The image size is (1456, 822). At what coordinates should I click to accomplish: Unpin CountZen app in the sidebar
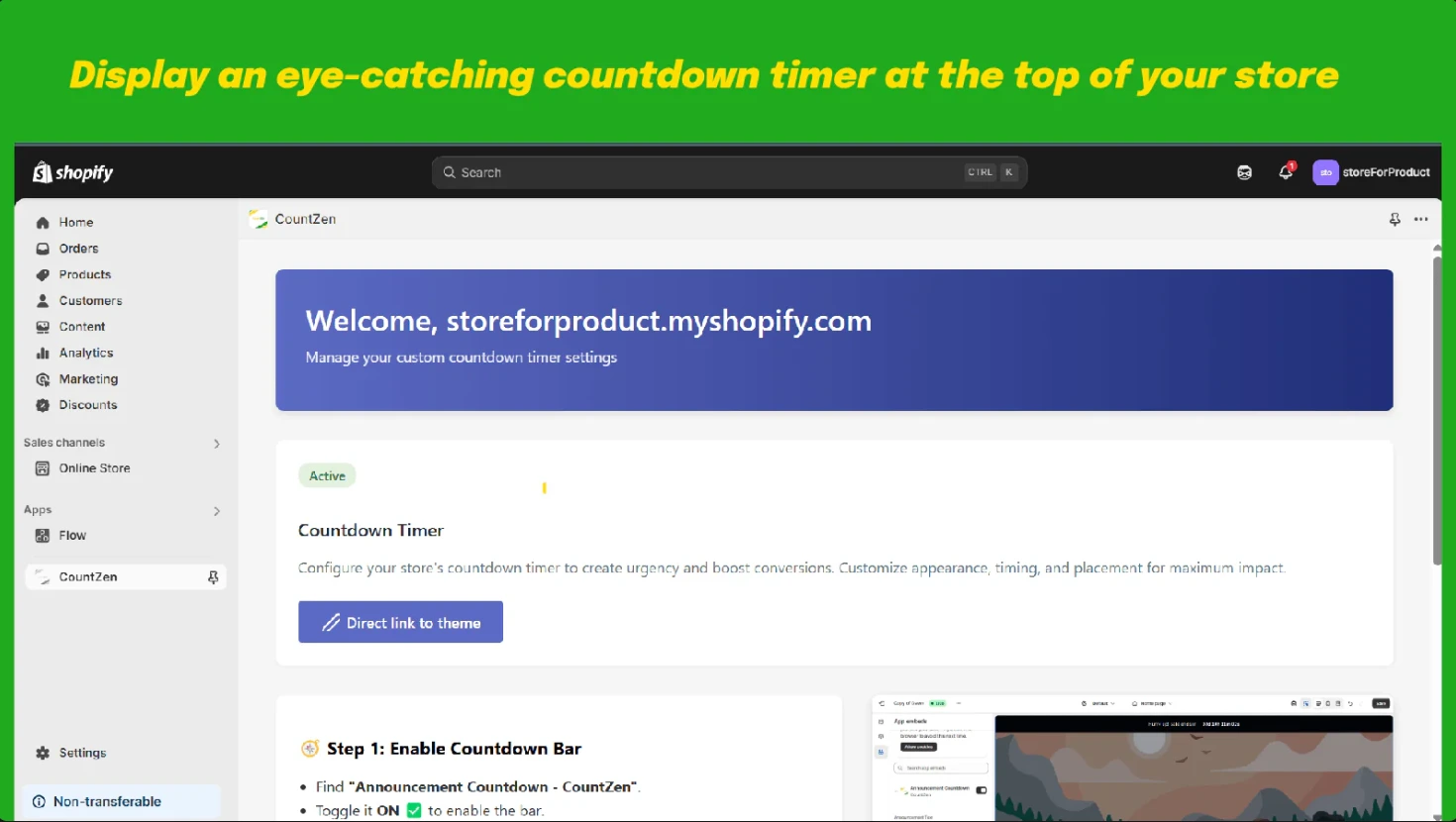(213, 577)
